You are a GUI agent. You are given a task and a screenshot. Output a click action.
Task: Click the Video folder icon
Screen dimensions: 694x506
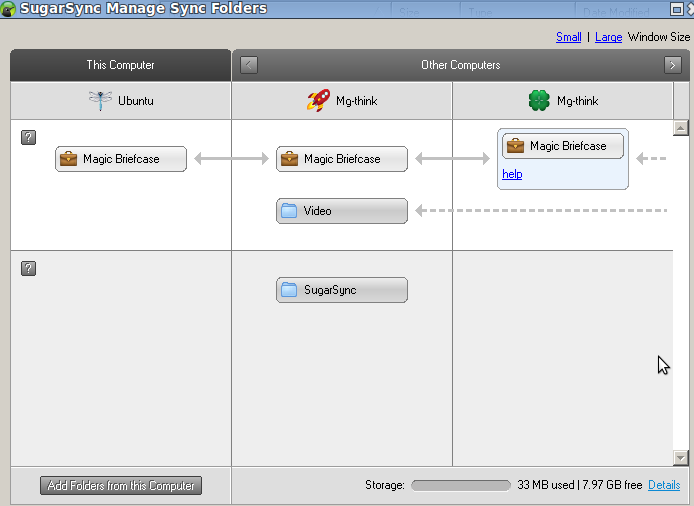pos(289,211)
